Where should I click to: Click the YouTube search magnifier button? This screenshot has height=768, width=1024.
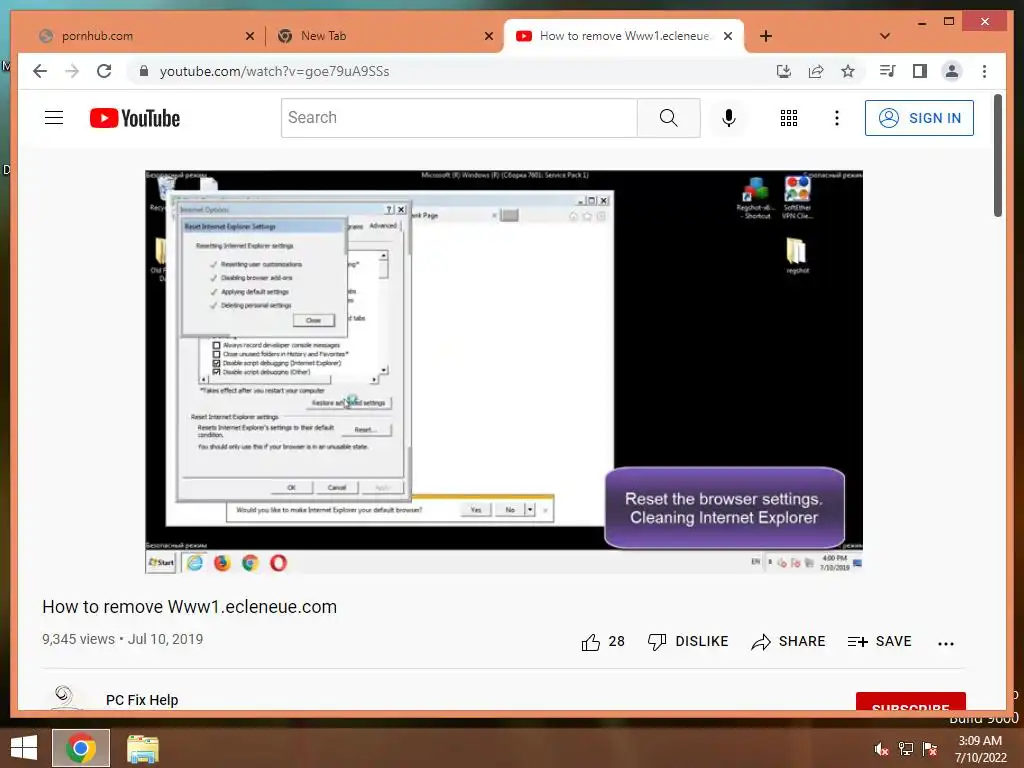coord(669,118)
